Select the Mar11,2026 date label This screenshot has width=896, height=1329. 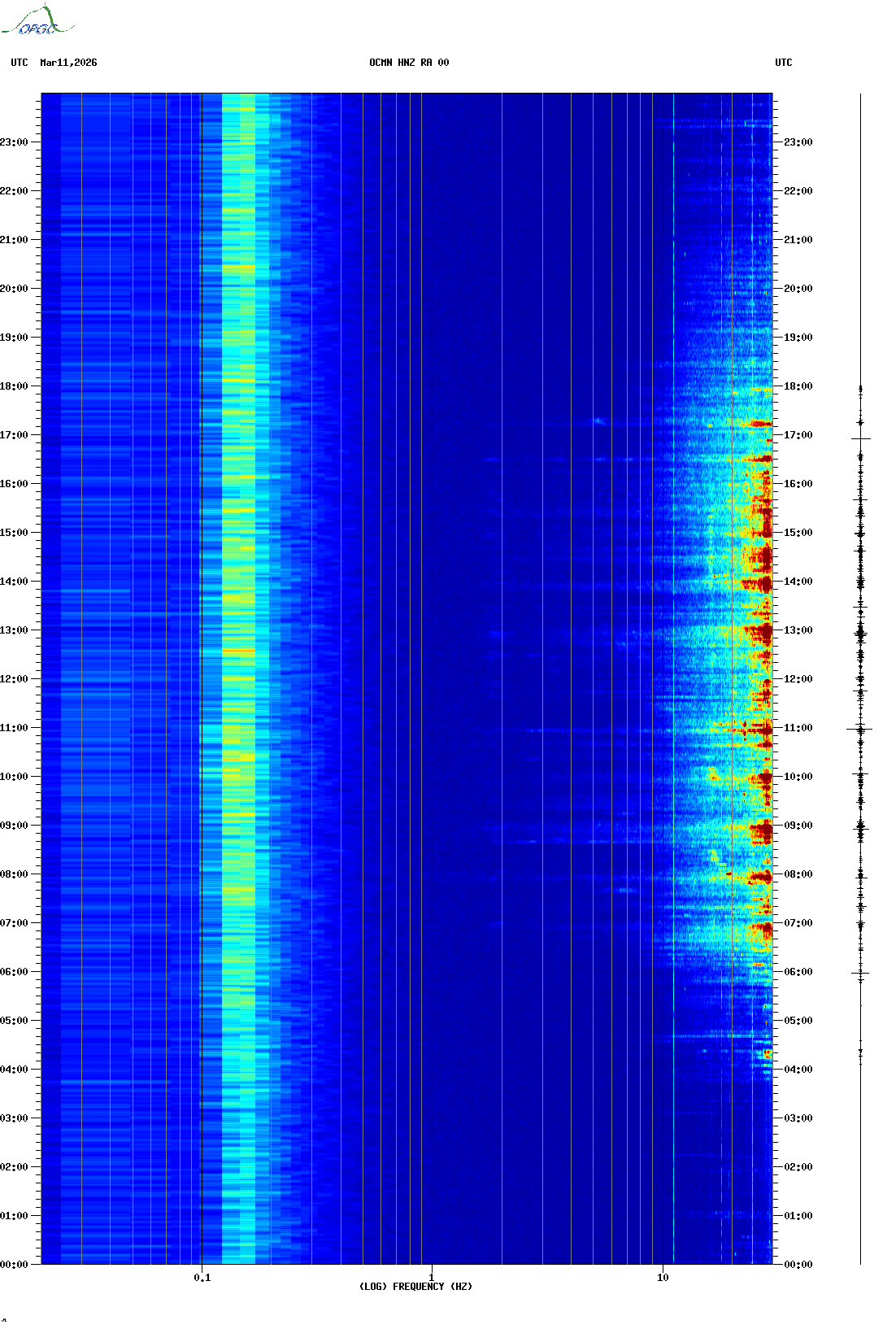point(68,63)
